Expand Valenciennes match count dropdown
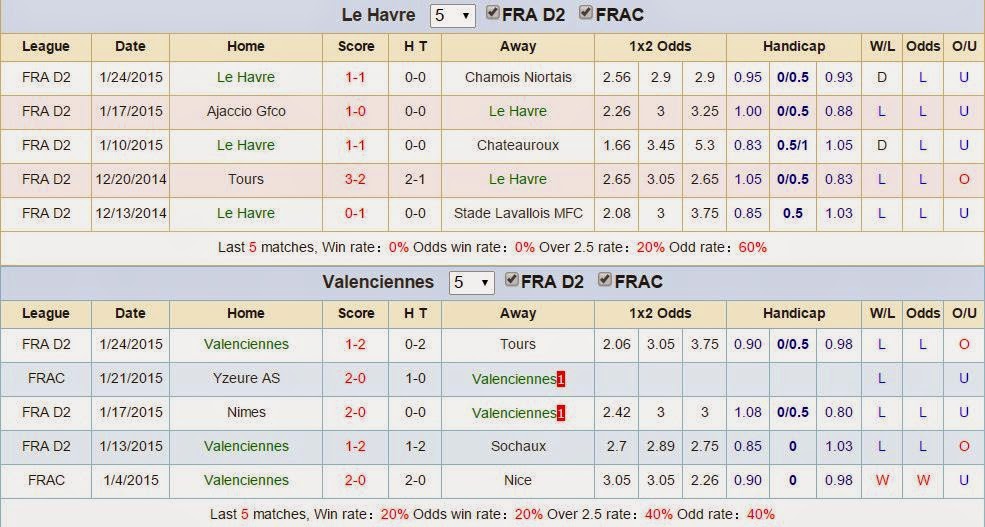The width and height of the screenshot is (985, 527). 471,283
